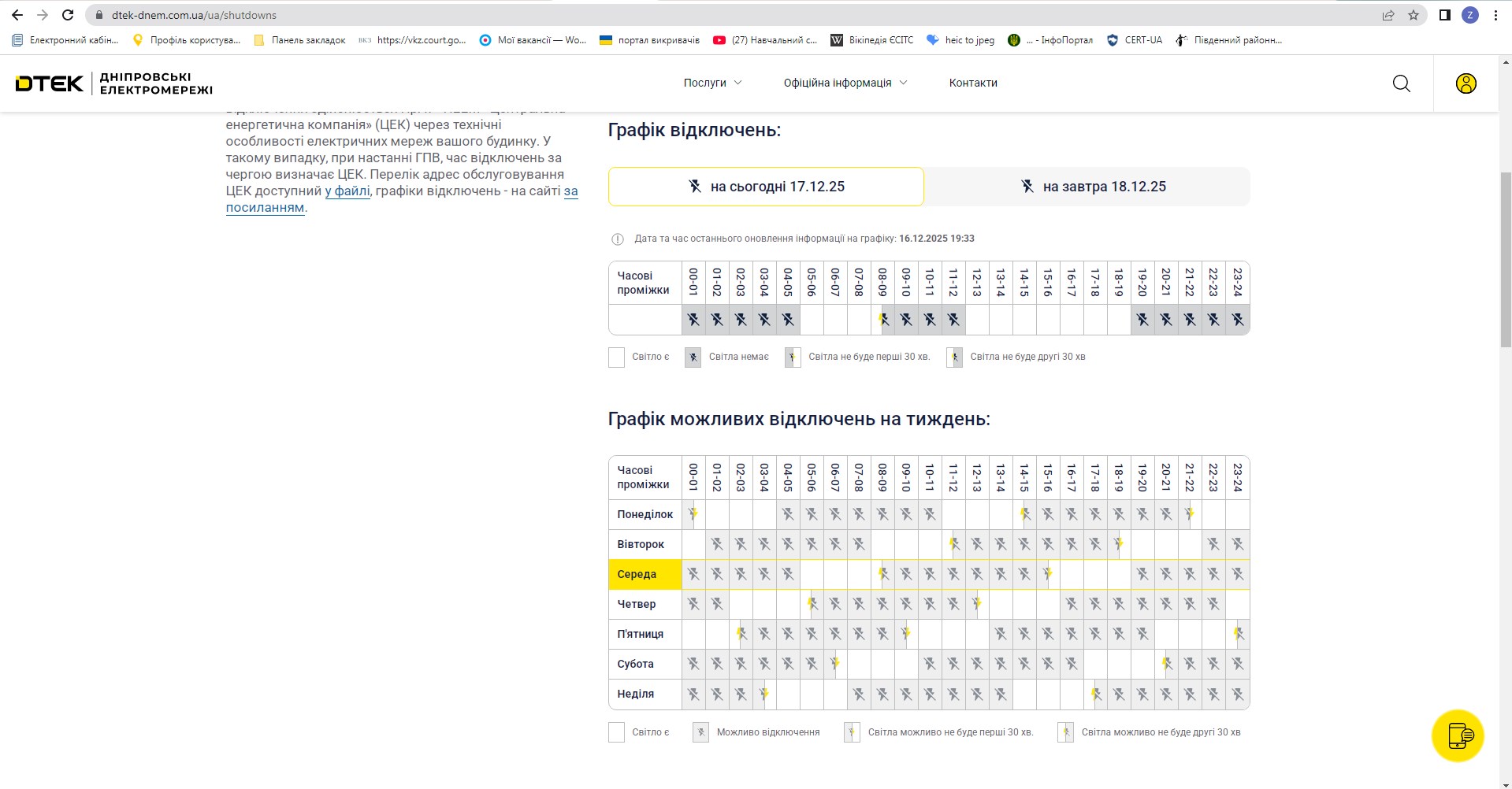
Task: Click the DTEK Dnipro grids logo
Action: [114, 83]
